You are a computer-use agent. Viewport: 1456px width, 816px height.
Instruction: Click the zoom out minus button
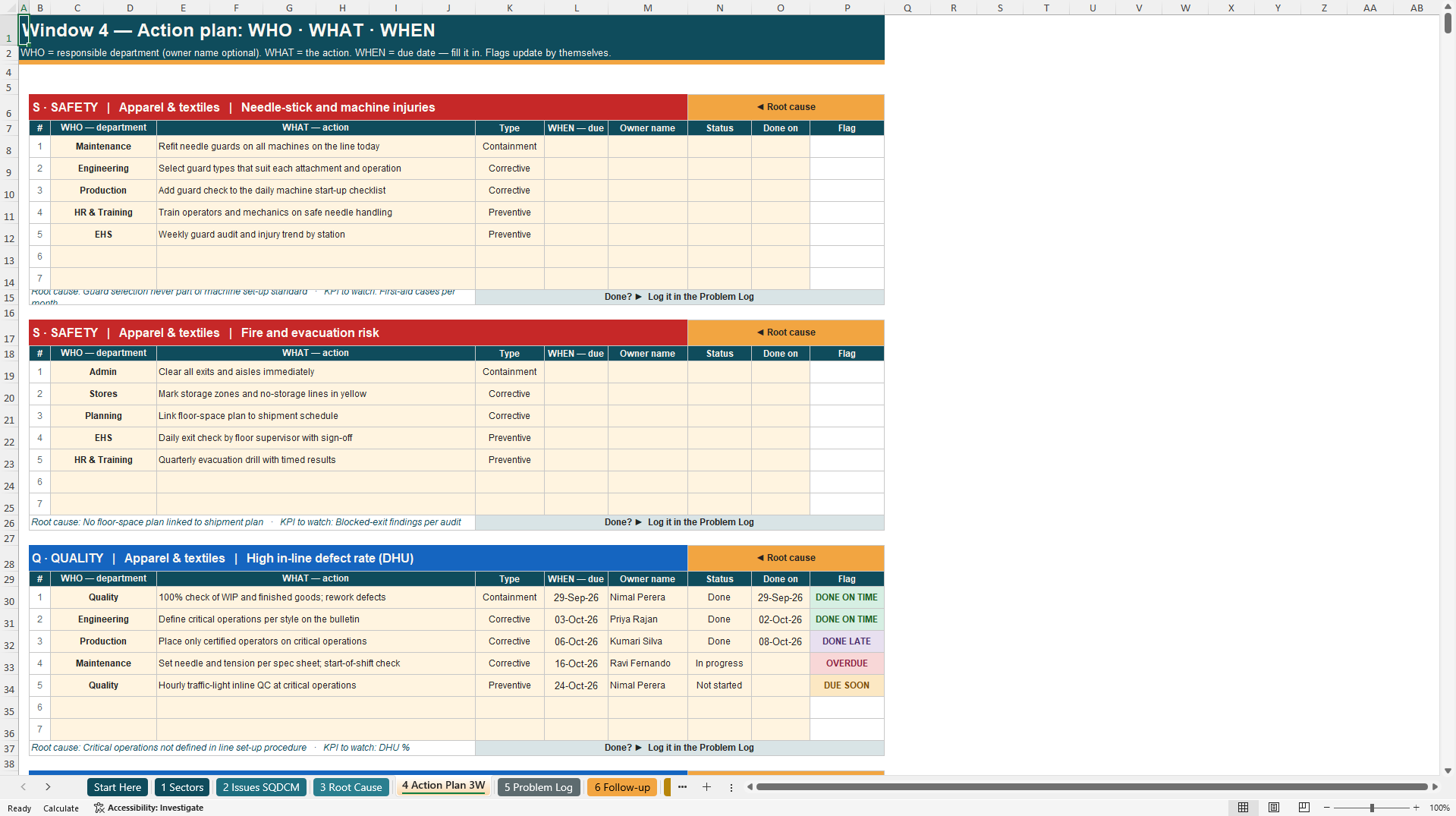pos(1327,808)
